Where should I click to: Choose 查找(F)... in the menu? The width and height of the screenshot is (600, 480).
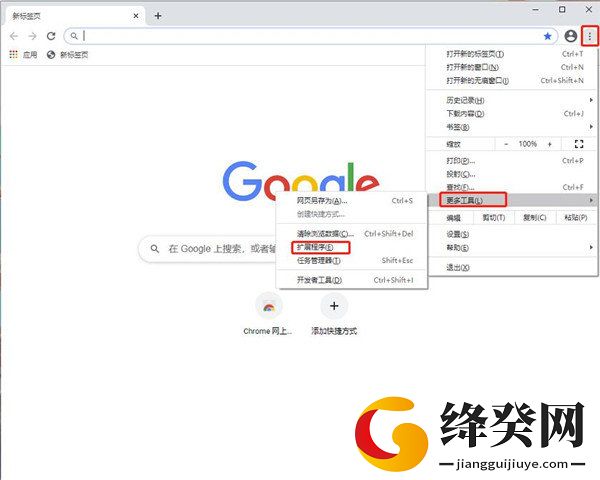(512, 187)
